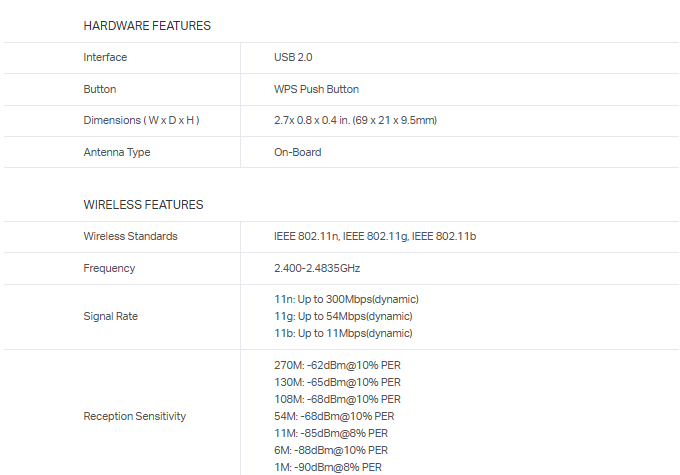
Task: Click the On-Board antenna value
Action: [298, 153]
